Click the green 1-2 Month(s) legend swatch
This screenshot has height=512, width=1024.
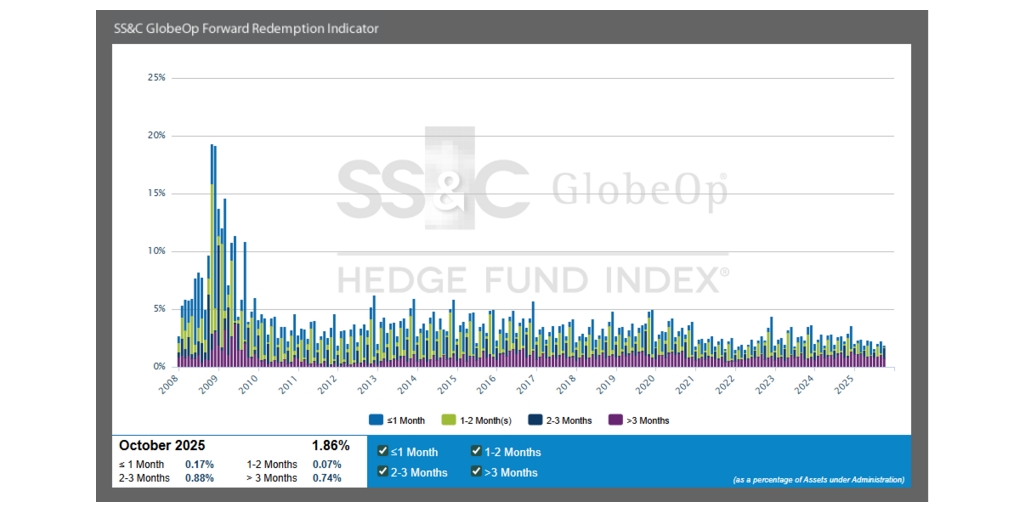449,421
